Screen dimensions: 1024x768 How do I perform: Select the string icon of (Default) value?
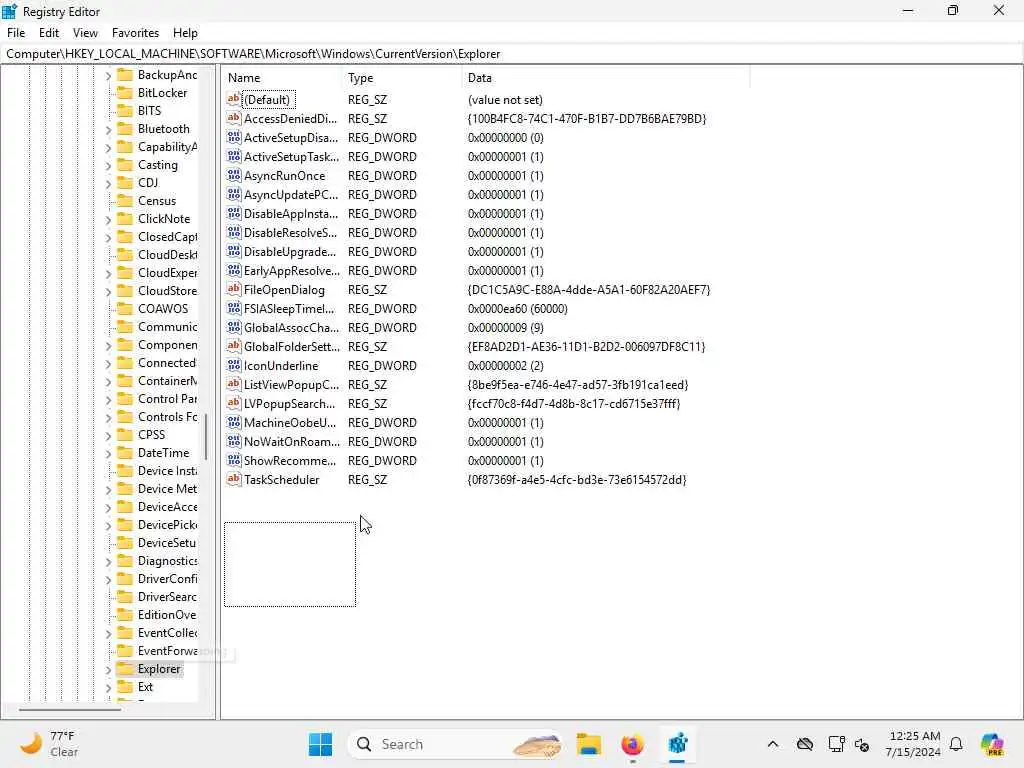pyautogui.click(x=234, y=99)
